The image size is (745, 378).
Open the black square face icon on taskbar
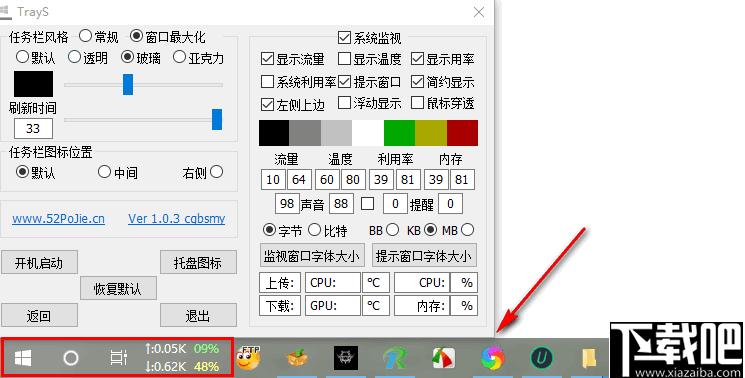(x=345, y=358)
